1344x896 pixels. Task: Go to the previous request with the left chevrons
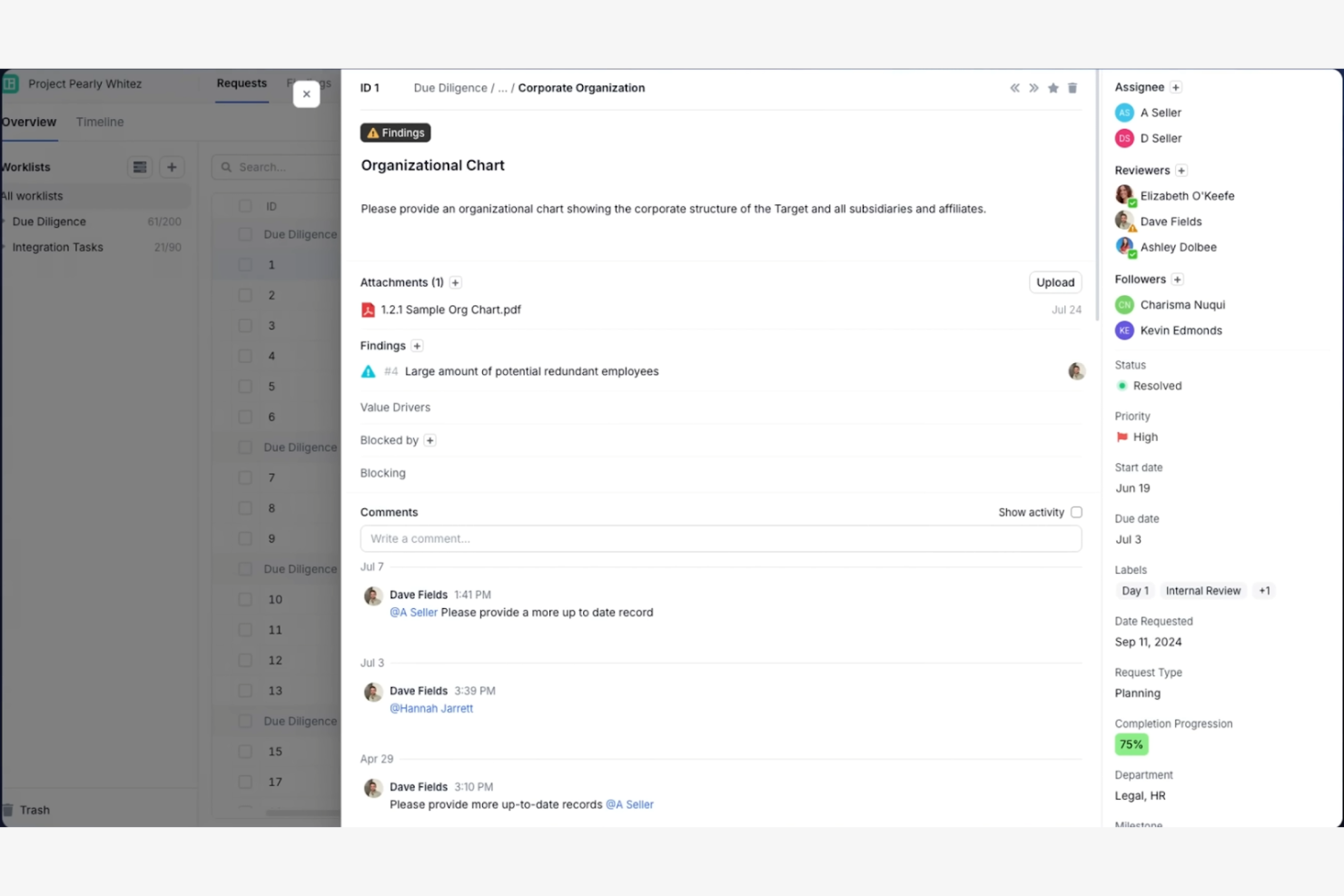[1014, 88]
